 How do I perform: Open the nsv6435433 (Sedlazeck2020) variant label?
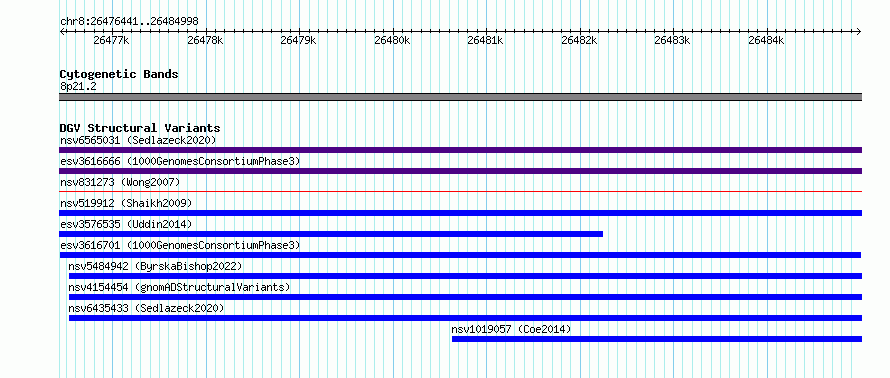(146, 308)
